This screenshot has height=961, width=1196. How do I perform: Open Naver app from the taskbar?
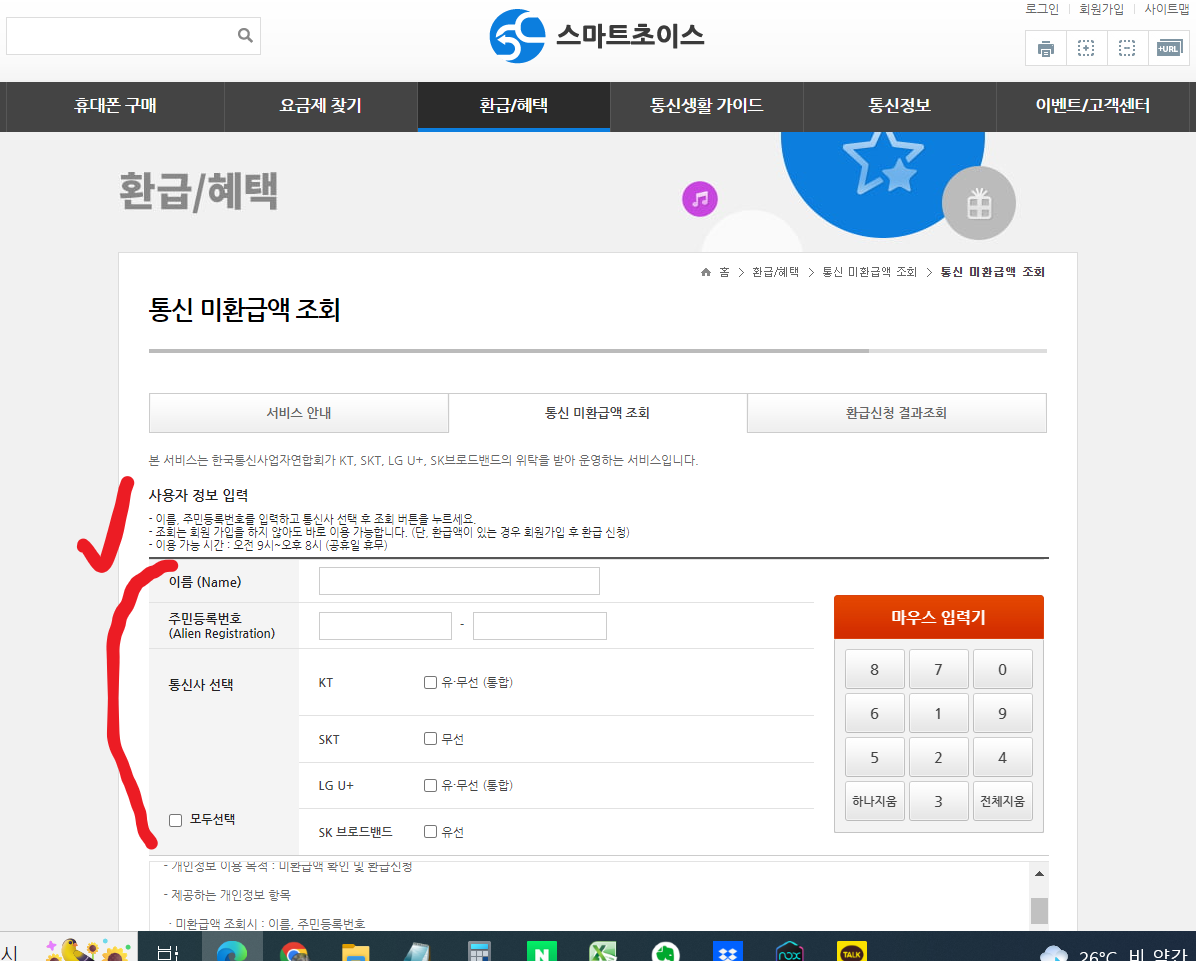[542, 951]
